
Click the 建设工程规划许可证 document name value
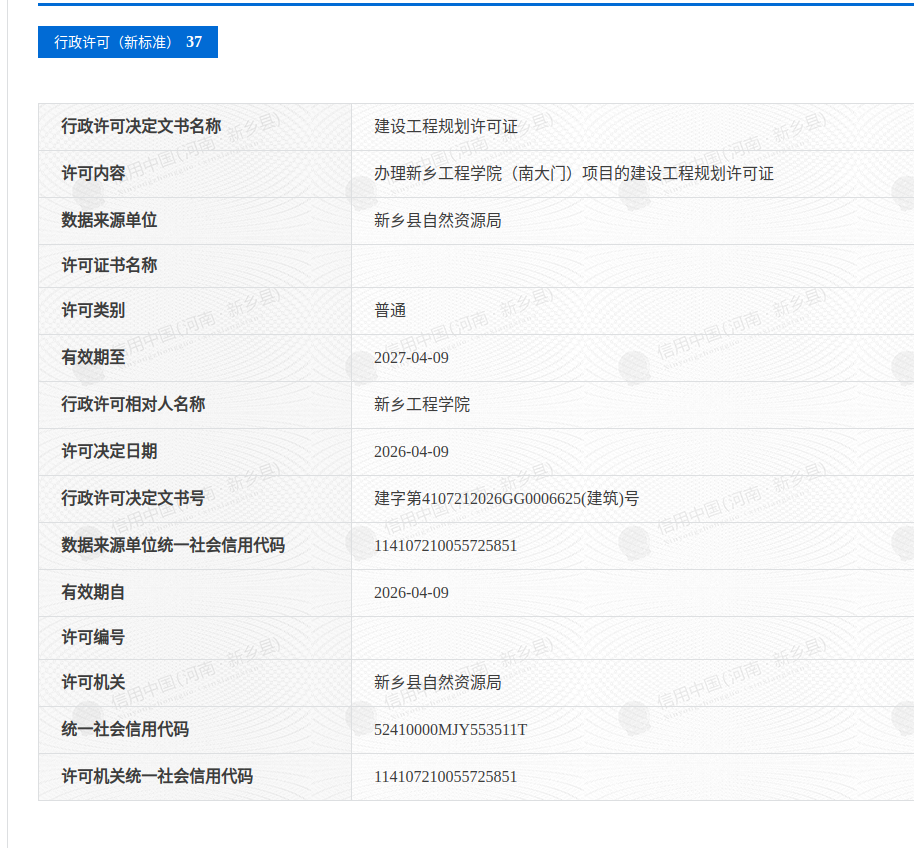[446, 127]
